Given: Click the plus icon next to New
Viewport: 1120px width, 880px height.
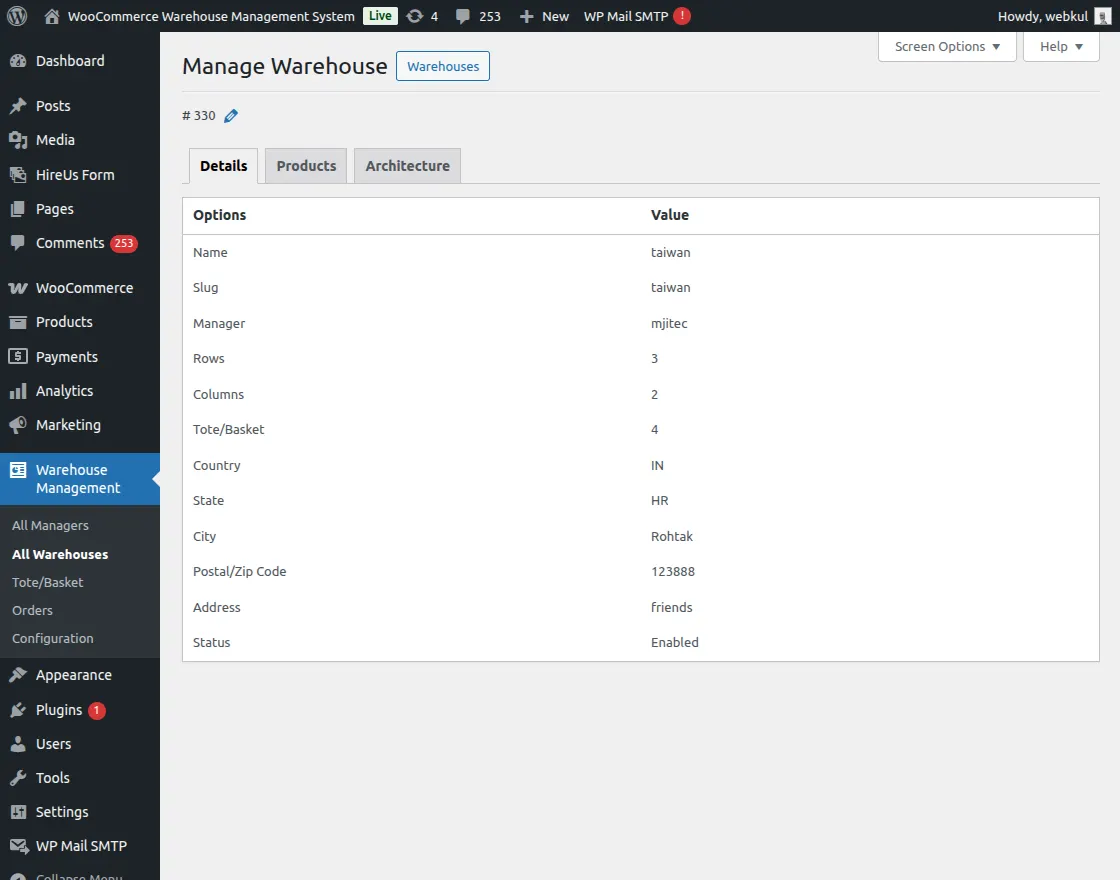Looking at the screenshot, I should point(526,16).
